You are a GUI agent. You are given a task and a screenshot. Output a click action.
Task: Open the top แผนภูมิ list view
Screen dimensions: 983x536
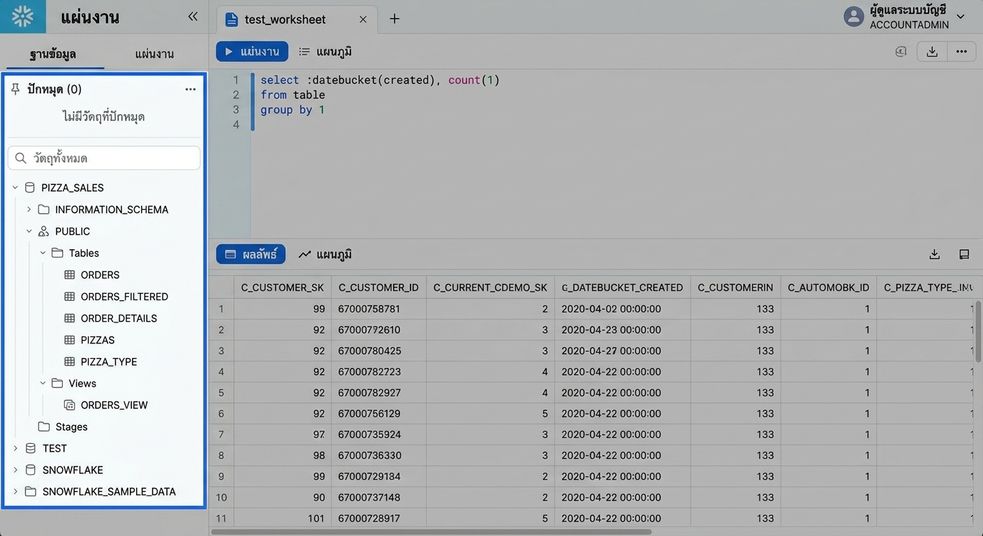pos(325,51)
